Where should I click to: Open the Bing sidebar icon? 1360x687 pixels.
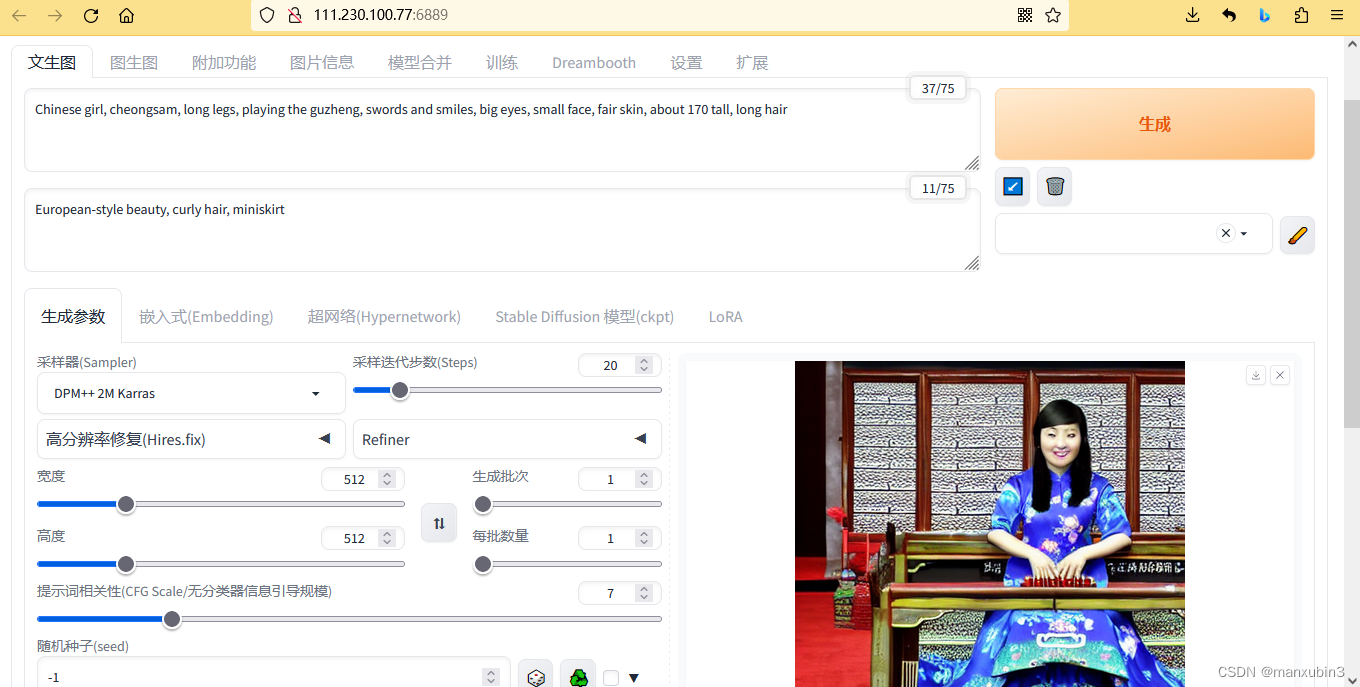1264,15
